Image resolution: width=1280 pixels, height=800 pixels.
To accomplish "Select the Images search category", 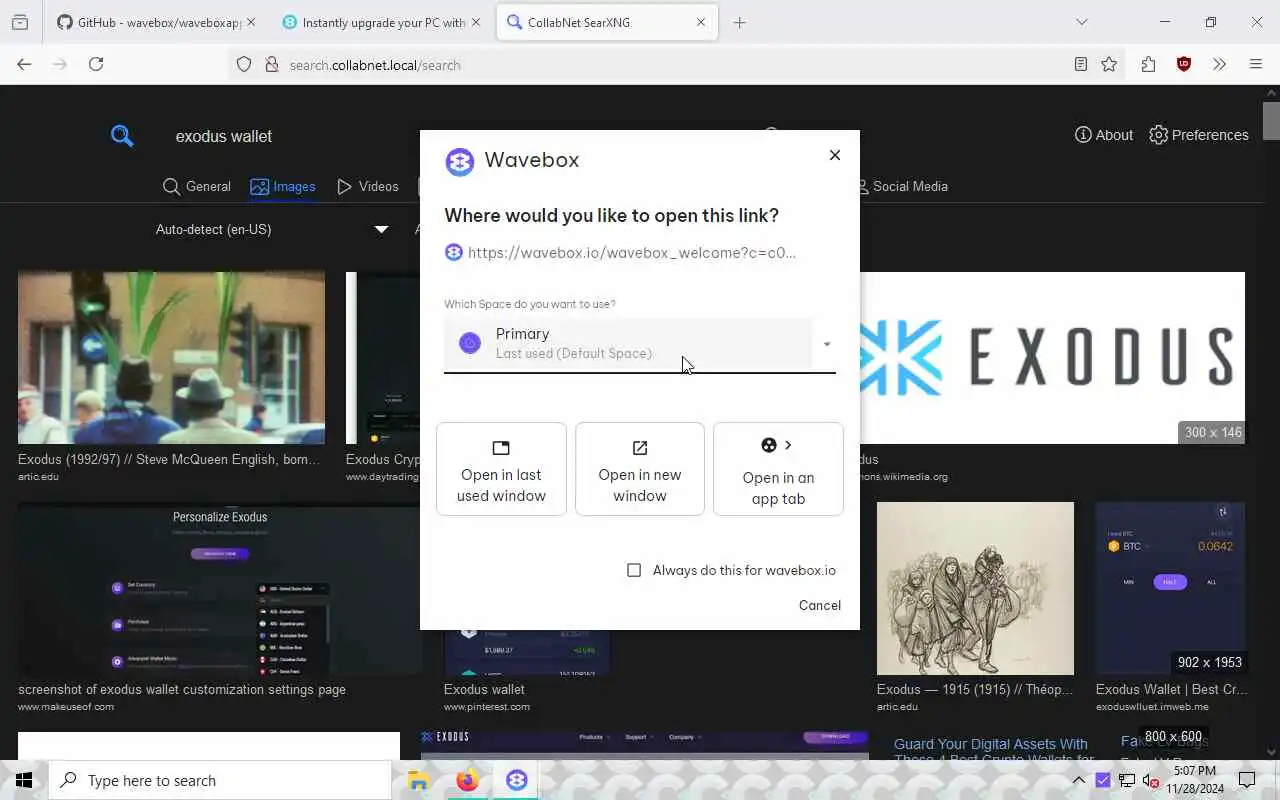I will click(x=283, y=186).
